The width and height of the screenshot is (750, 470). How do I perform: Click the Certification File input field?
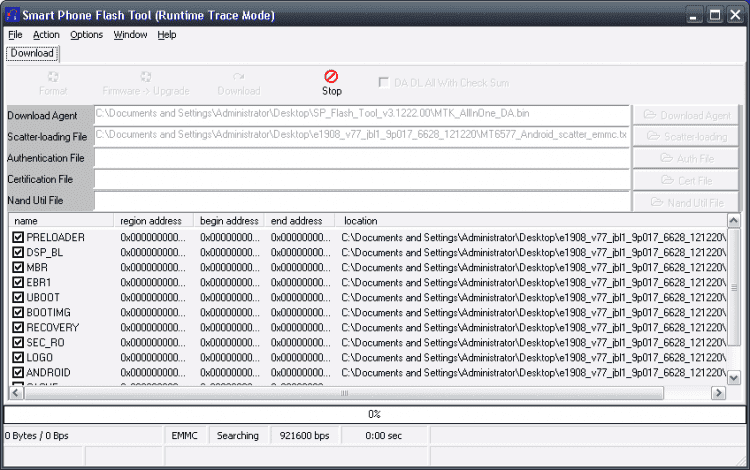click(x=361, y=179)
